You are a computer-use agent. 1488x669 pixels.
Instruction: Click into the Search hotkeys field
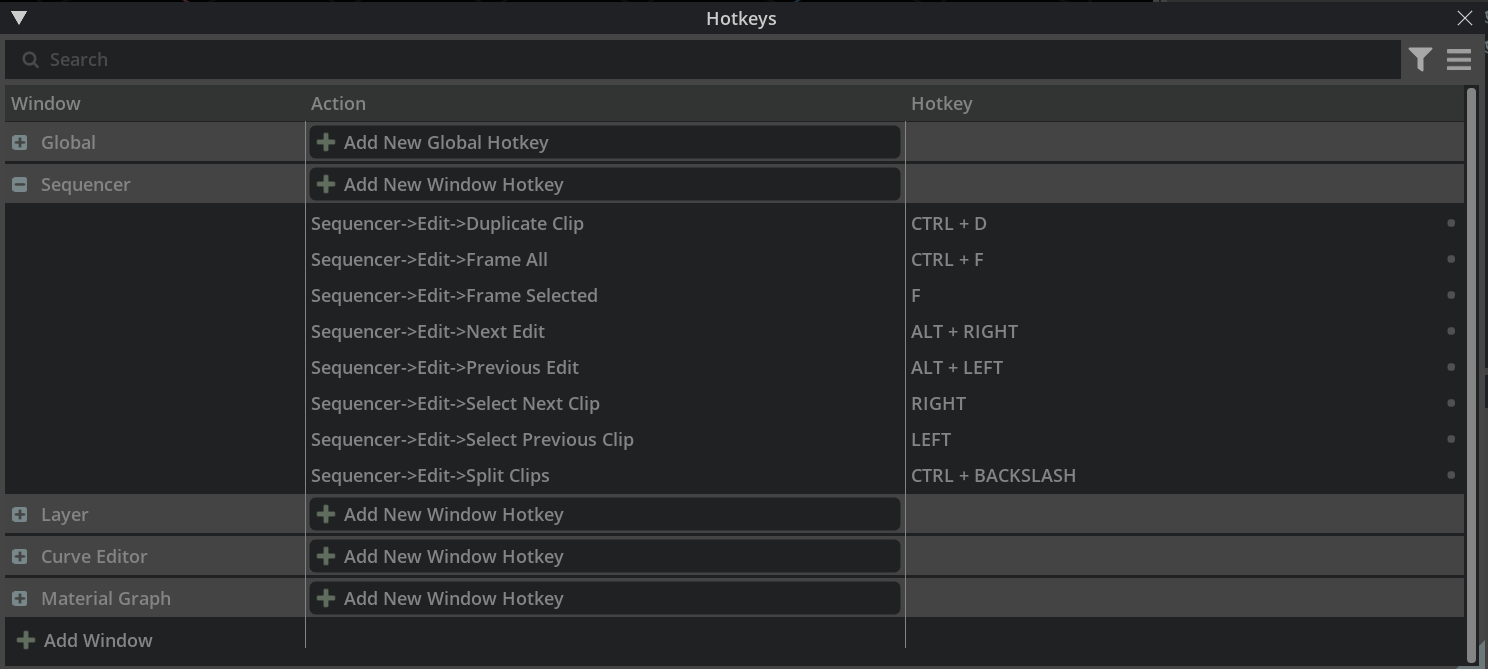pos(700,60)
